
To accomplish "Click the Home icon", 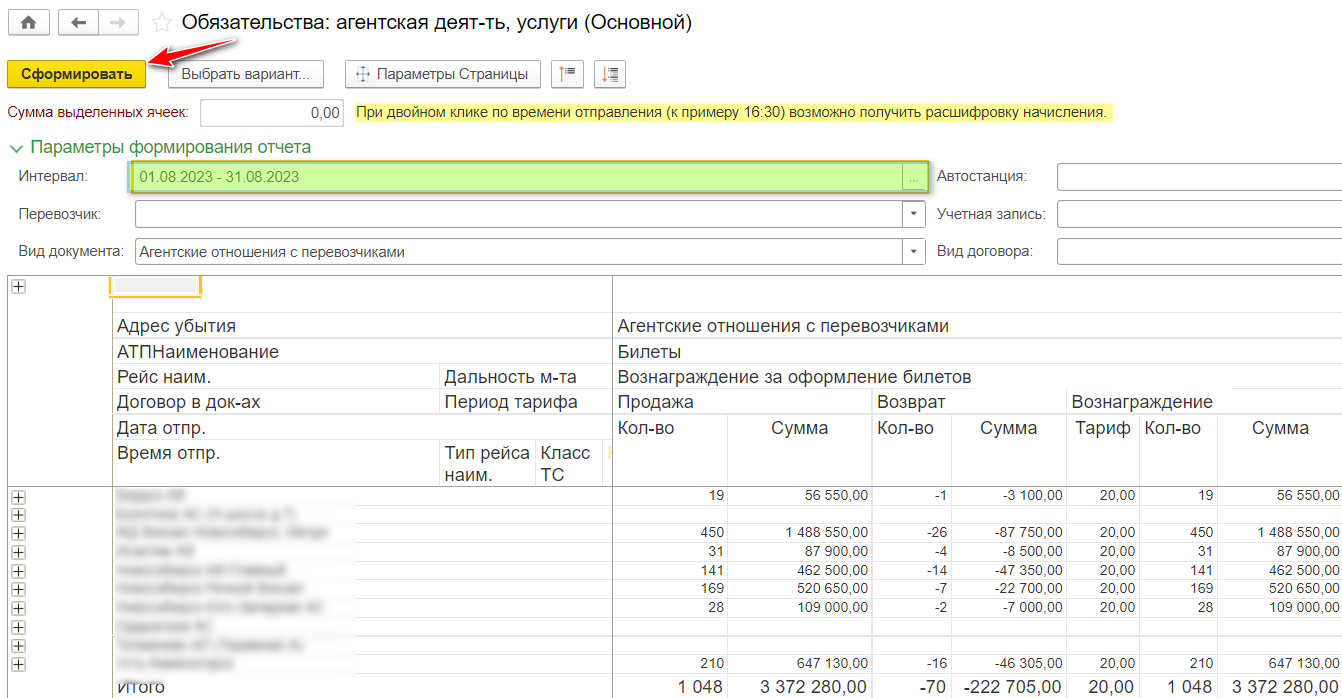I will pyautogui.click(x=28, y=22).
